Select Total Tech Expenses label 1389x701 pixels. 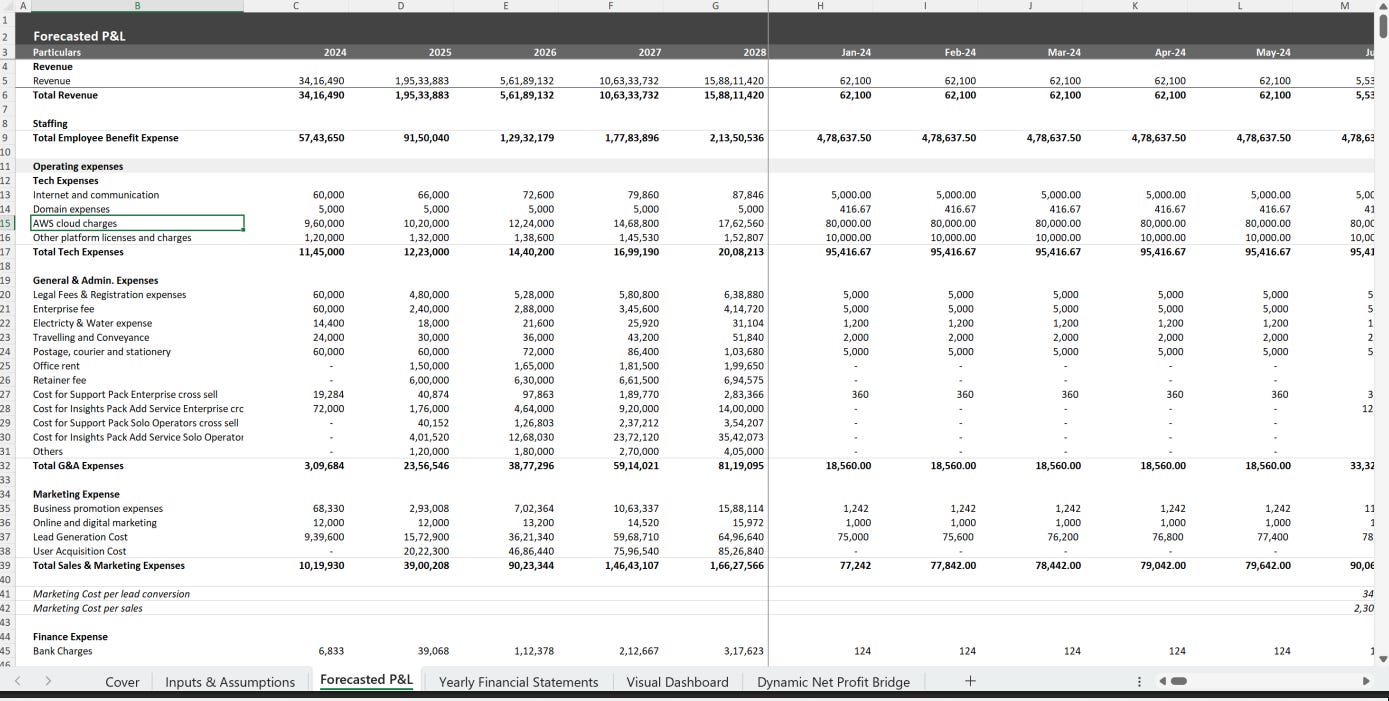[x=78, y=252]
